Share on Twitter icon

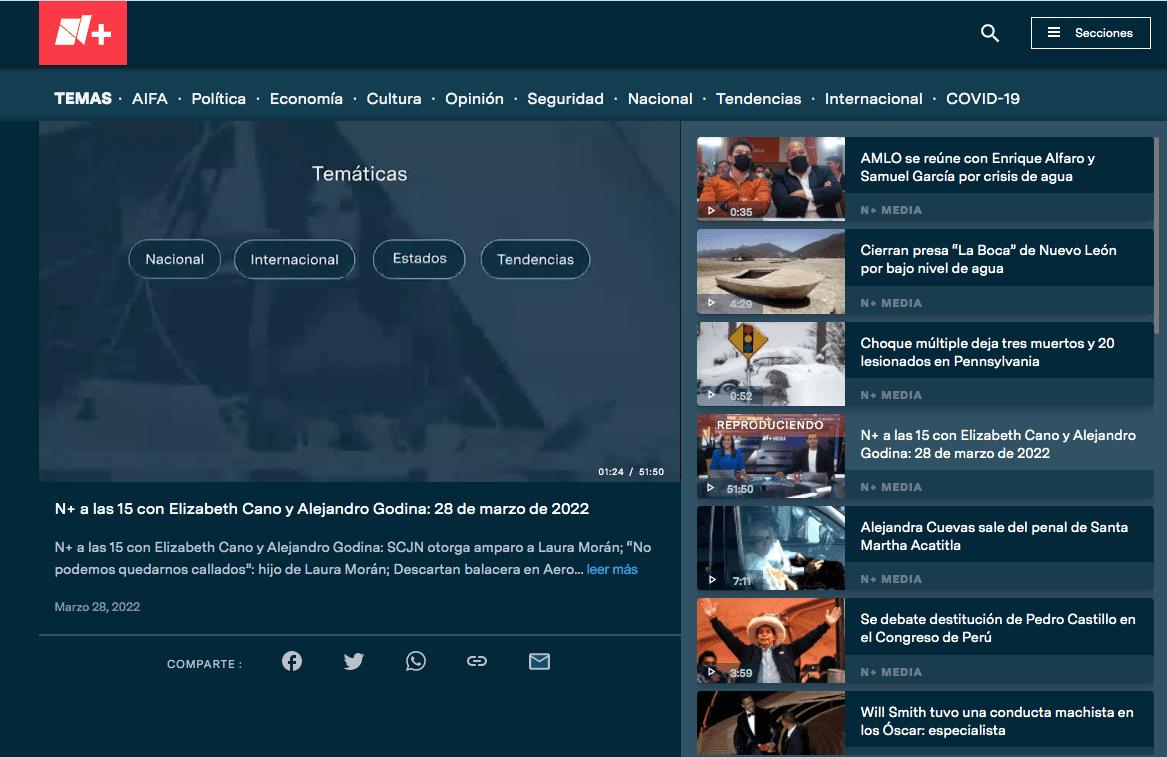pyautogui.click(x=354, y=661)
